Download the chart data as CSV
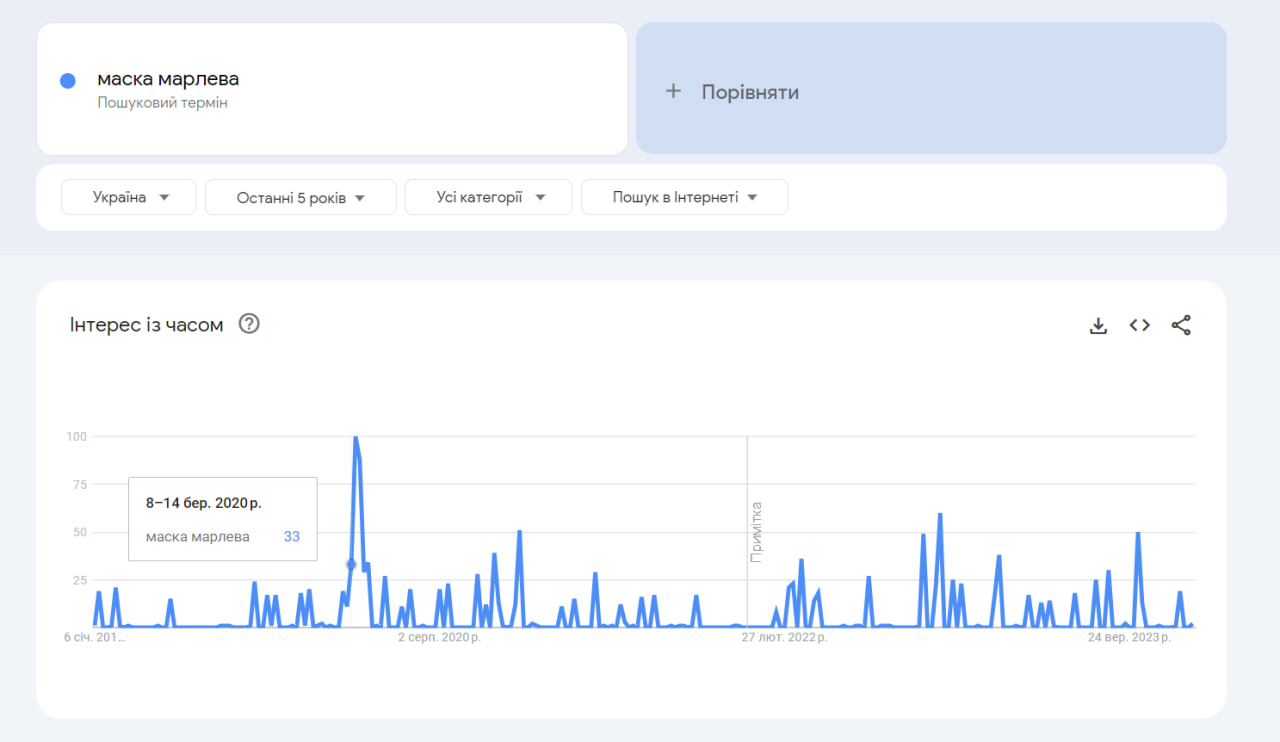 (x=1098, y=324)
